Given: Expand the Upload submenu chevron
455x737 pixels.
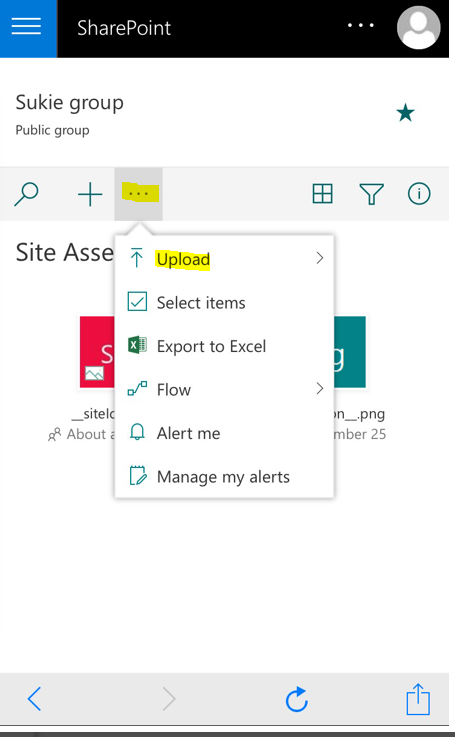Looking at the screenshot, I should 320,258.
